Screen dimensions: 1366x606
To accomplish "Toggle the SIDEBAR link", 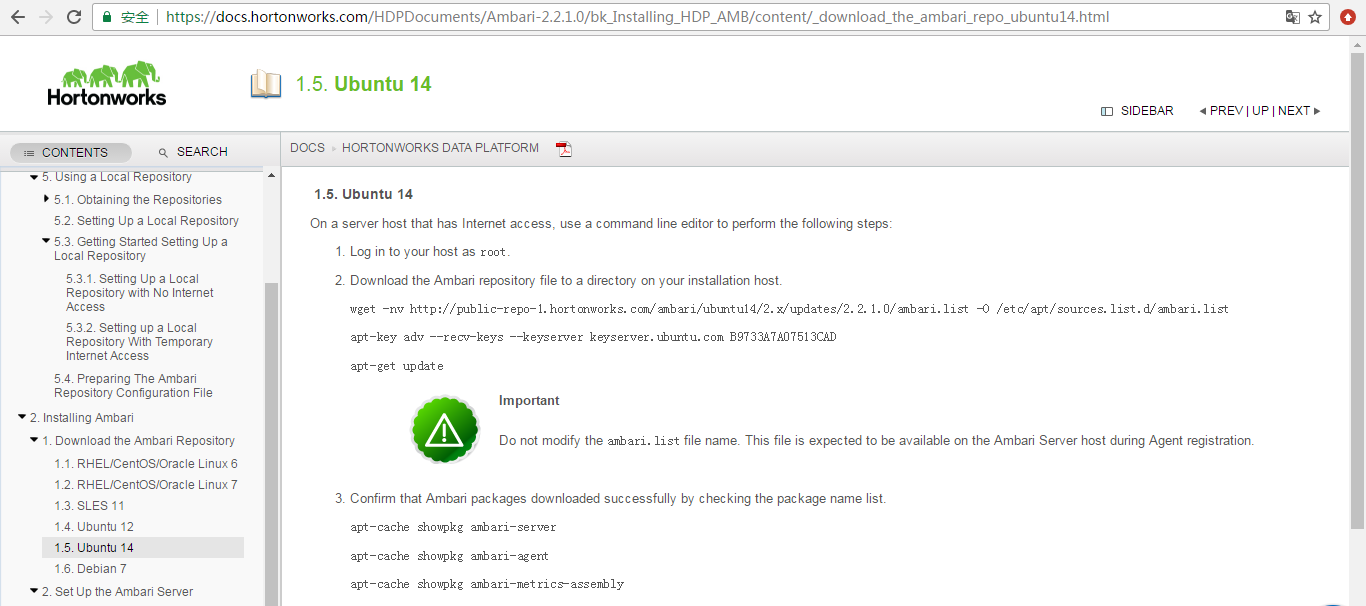I will [1147, 111].
